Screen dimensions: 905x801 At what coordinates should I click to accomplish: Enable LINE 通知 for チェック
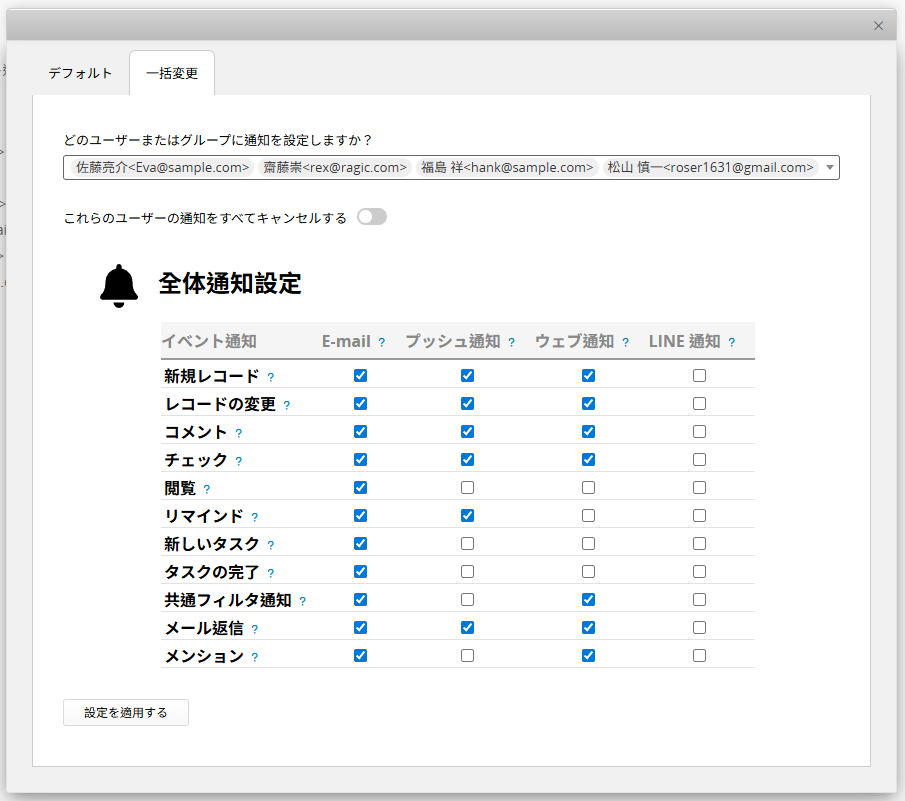pyautogui.click(x=700, y=459)
